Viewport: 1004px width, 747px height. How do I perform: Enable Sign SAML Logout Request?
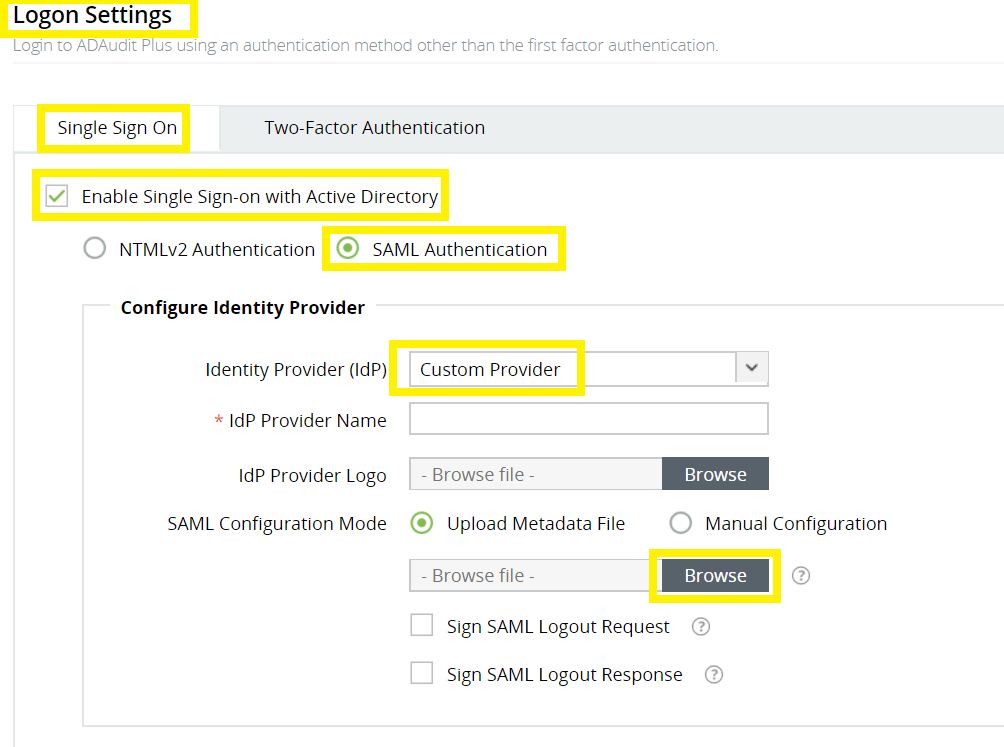(421, 625)
